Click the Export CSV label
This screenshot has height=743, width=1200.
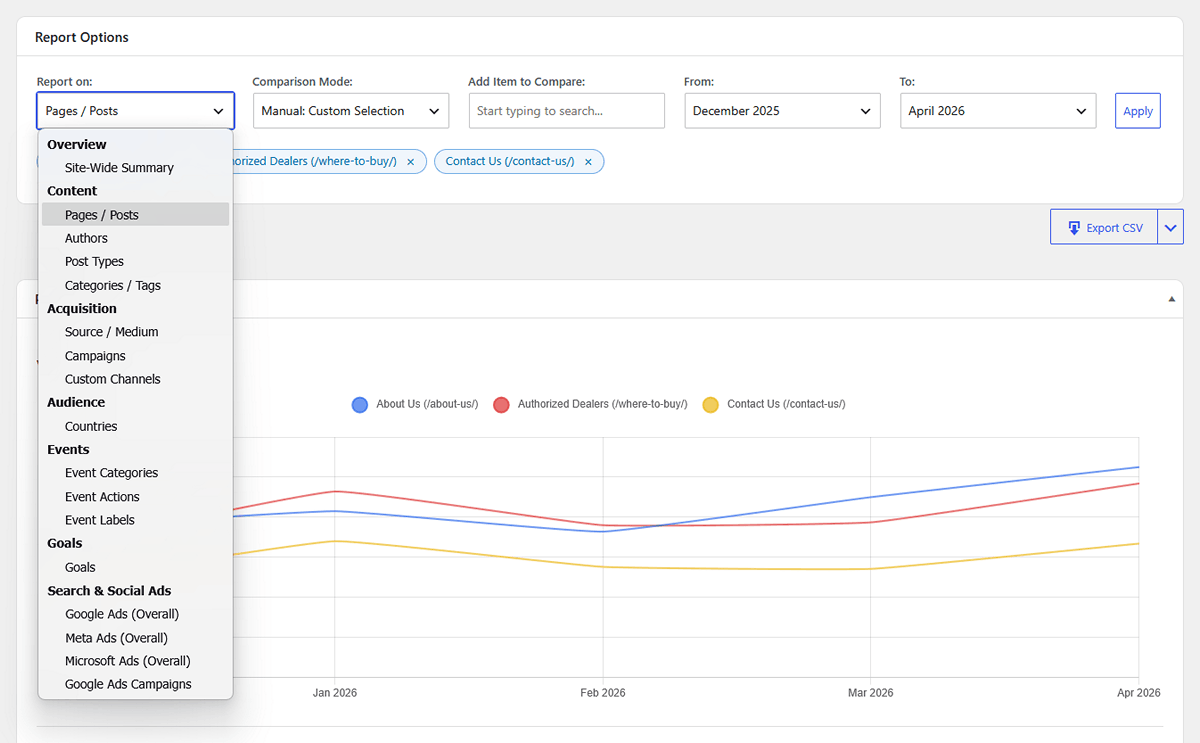(1114, 228)
